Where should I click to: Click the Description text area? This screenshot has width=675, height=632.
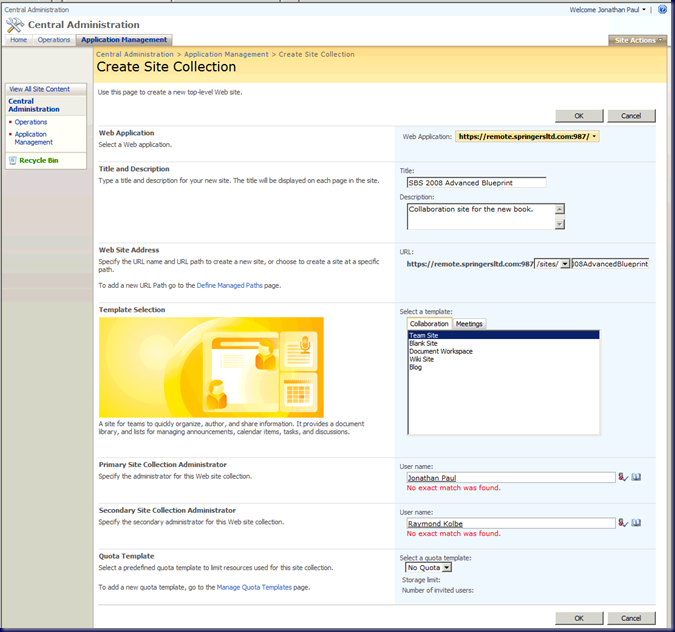[x=481, y=217]
